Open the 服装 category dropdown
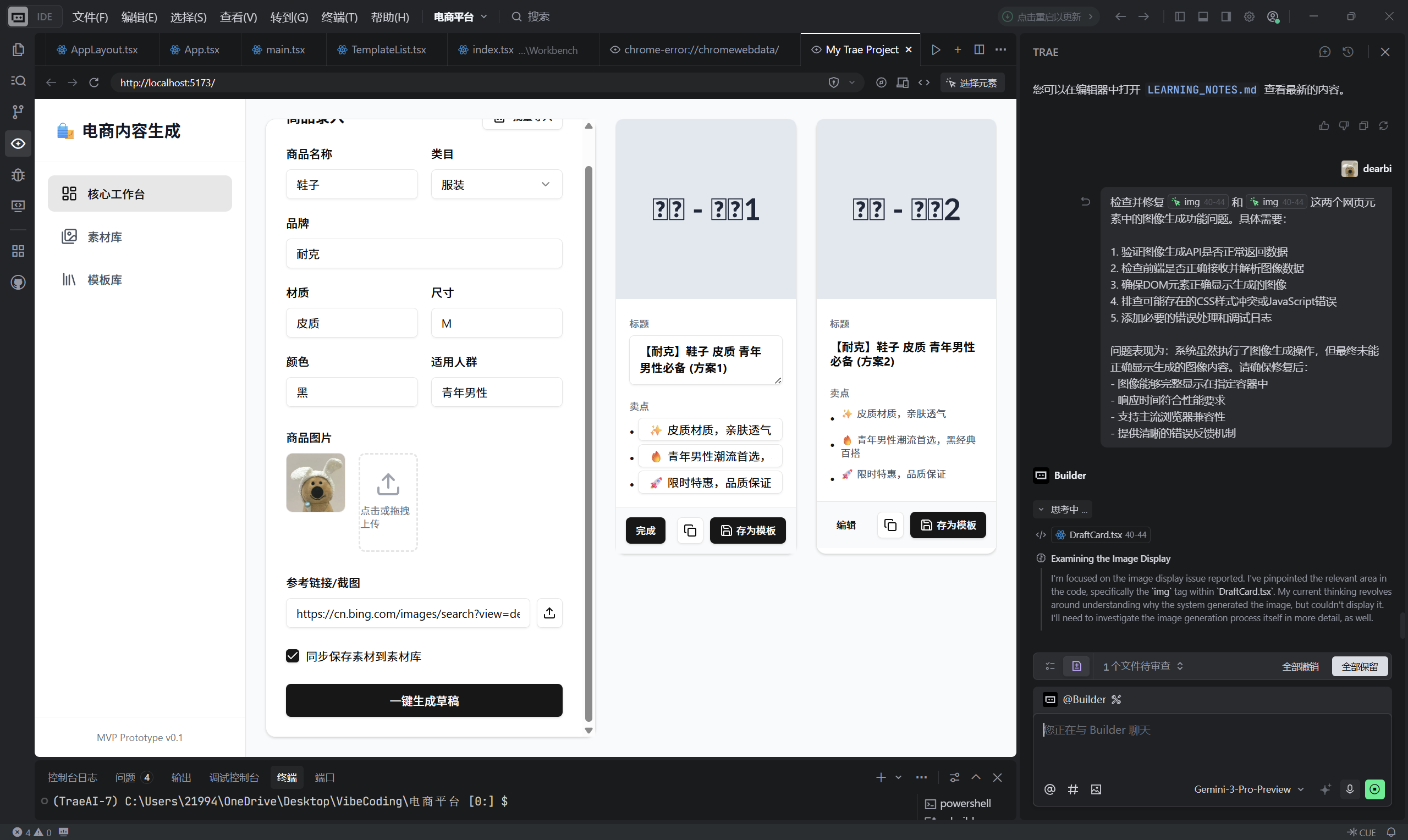1408x840 pixels. [496, 184]
